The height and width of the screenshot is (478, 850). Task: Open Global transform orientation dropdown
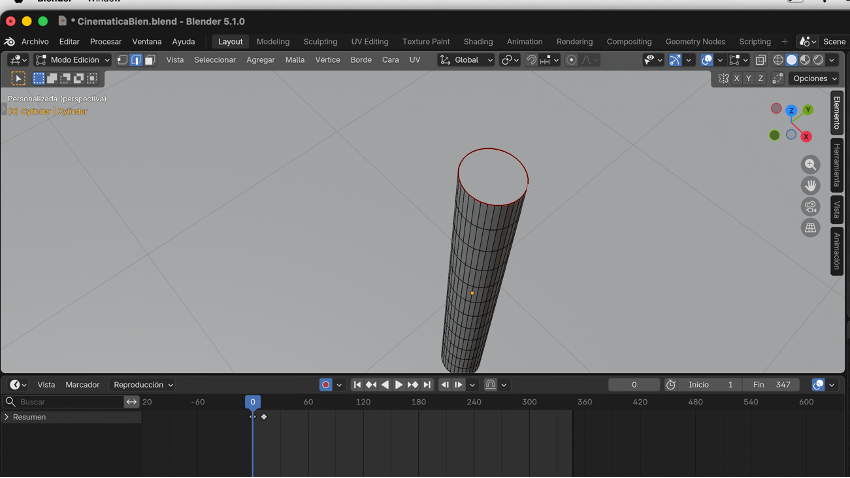tap(467, 60)
